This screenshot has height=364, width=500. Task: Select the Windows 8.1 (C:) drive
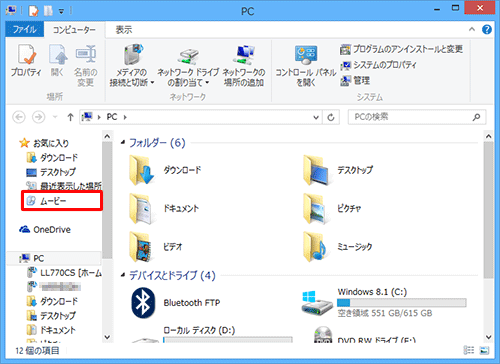coord(384,303)
